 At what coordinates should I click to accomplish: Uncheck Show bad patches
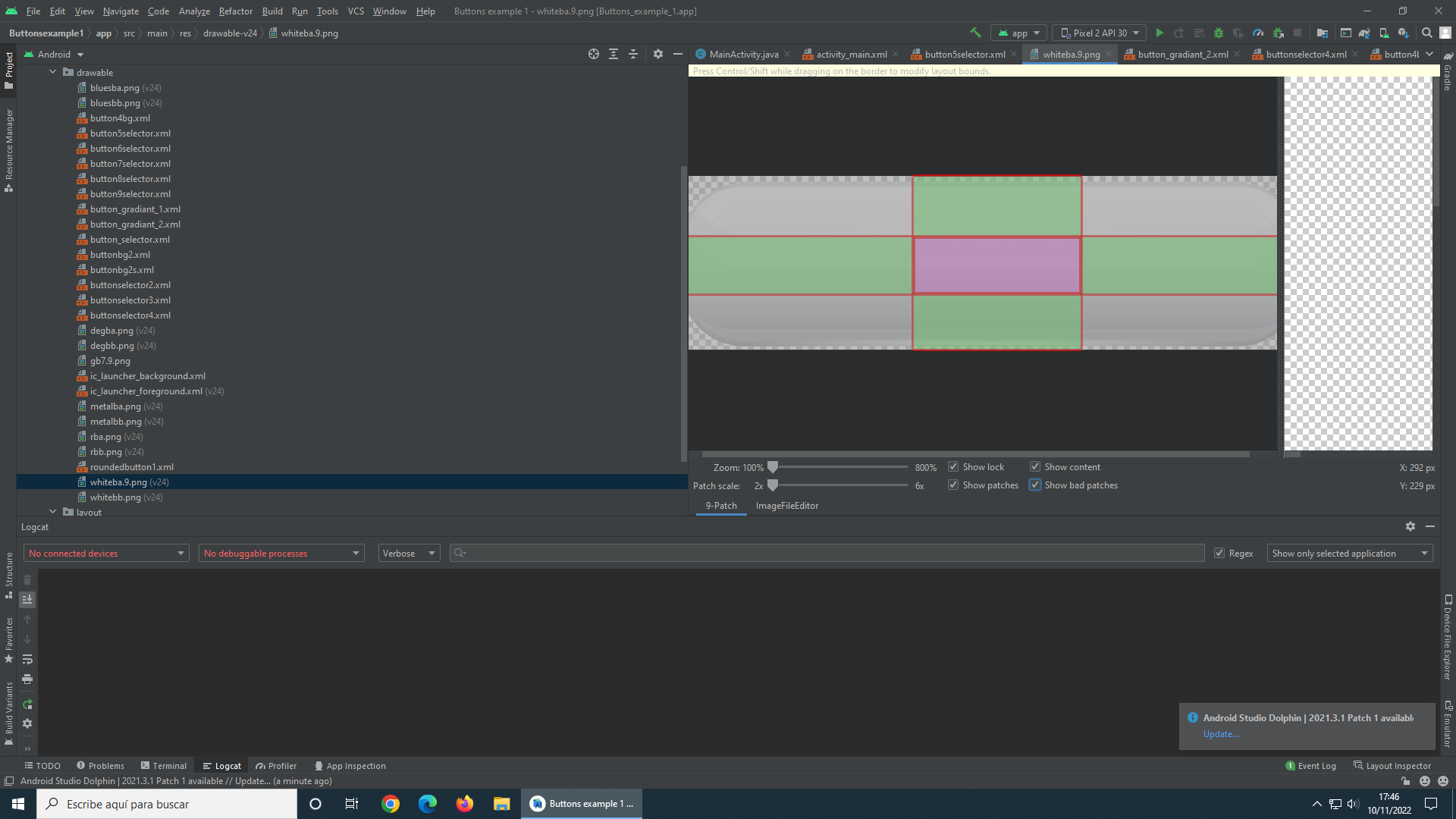(x=1035, y=485)
